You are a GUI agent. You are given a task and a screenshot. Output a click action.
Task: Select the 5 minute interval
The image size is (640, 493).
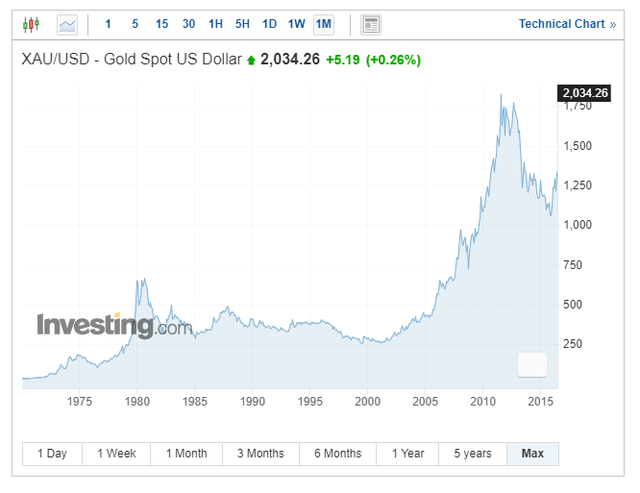(135, 24)
